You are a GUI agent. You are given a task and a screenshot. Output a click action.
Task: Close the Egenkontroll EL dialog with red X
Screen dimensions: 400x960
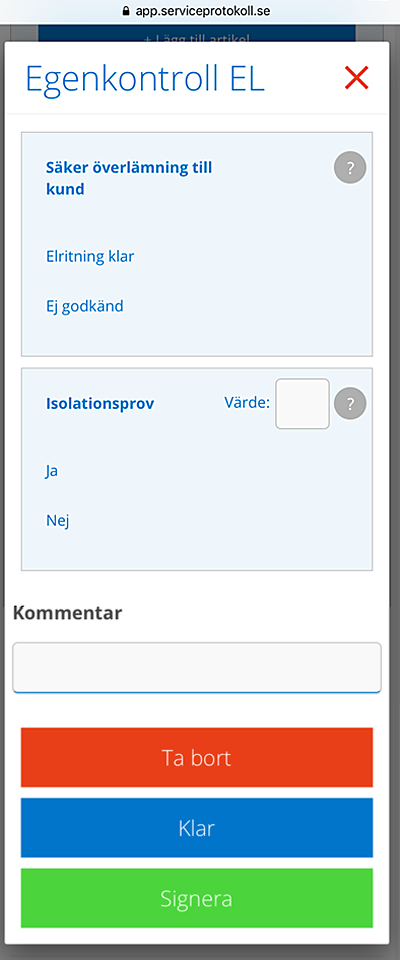[x=356, y=78]
